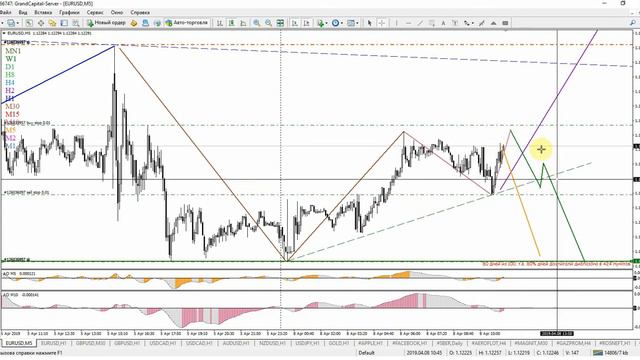Viewport: 640px width, 360px height.
Task: Expand the Indicators dropdown arrow
Action: point(327,23)
